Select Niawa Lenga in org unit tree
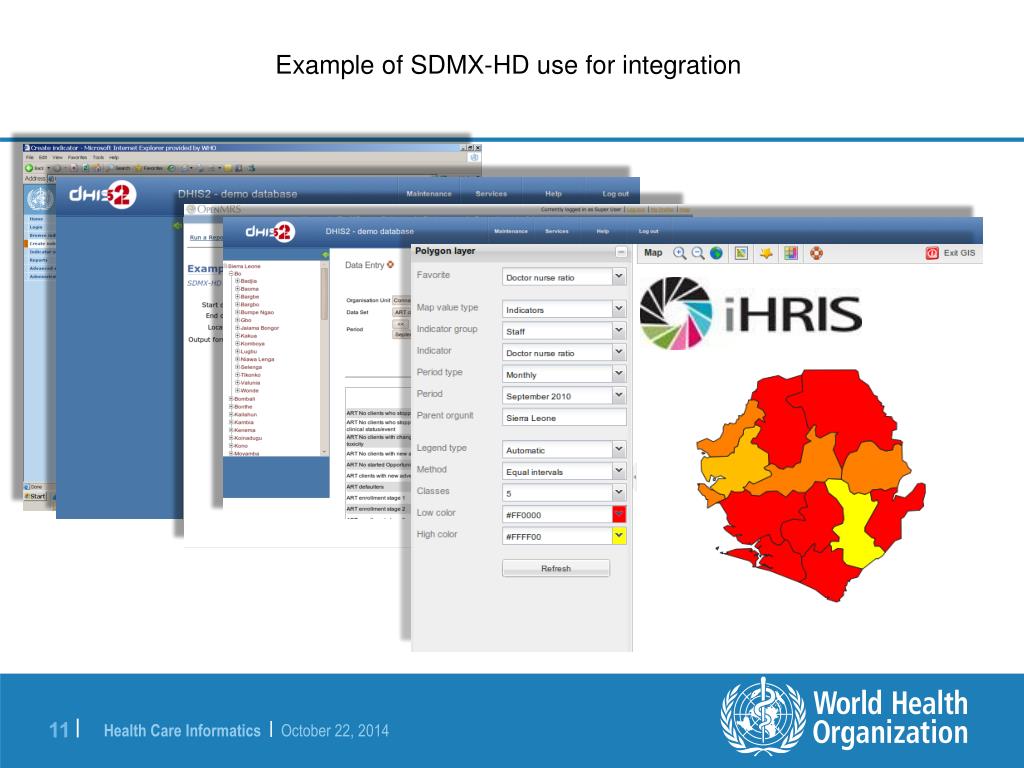The height and width of the screenshot is (768, 1024). click(x=257, y=359)
